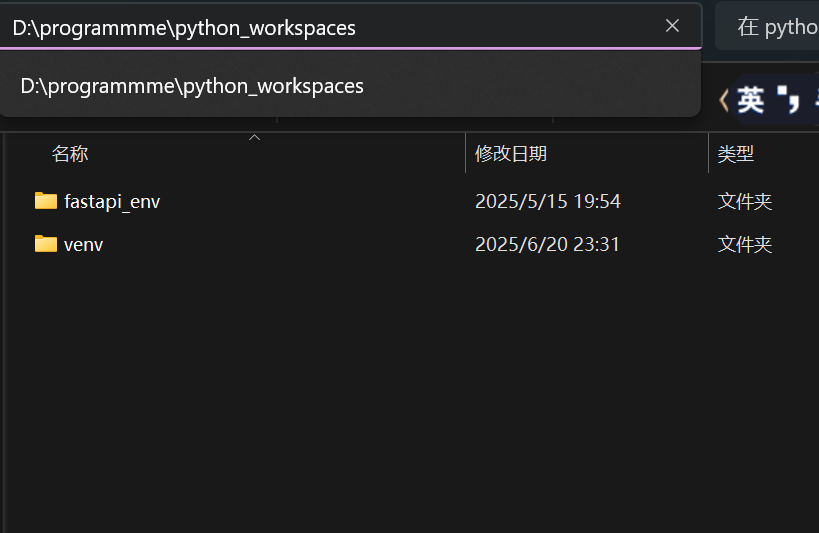This screenshot has height=533, width=819.
Task: Select the suggested path D:\programmme\python_workspaces
Action: click(x=350, y=86)
